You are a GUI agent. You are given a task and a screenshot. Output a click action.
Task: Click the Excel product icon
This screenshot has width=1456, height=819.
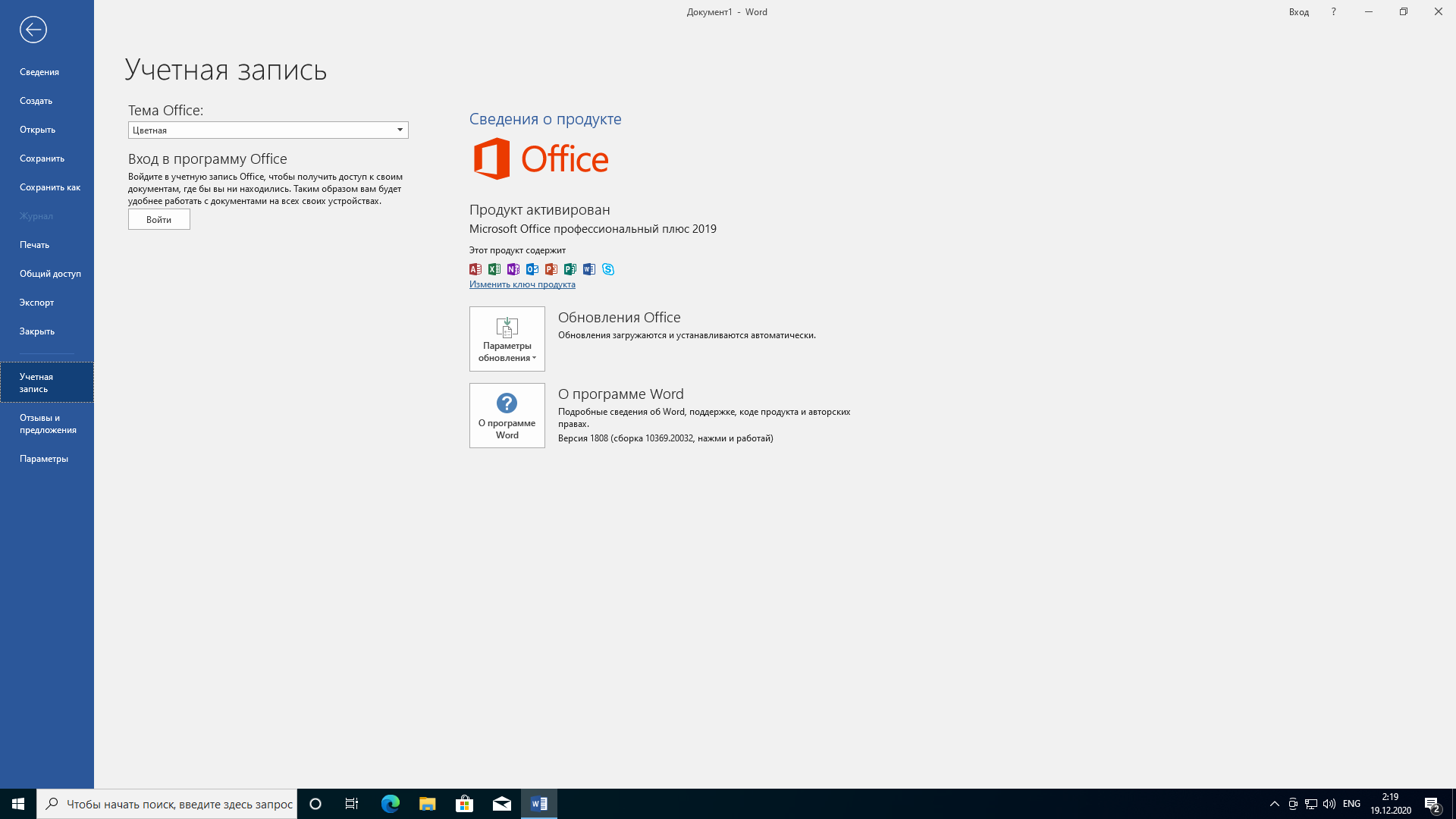494,269
